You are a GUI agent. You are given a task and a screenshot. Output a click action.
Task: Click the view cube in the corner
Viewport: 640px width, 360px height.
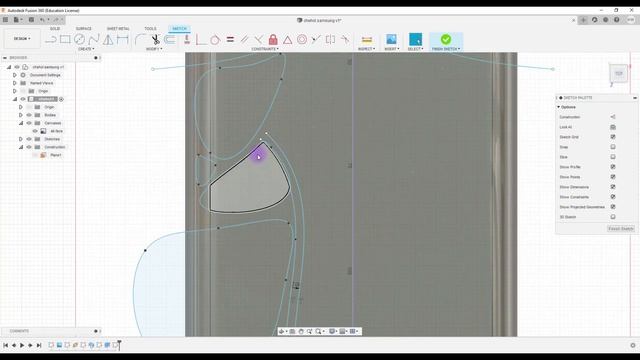coord(619,73)
